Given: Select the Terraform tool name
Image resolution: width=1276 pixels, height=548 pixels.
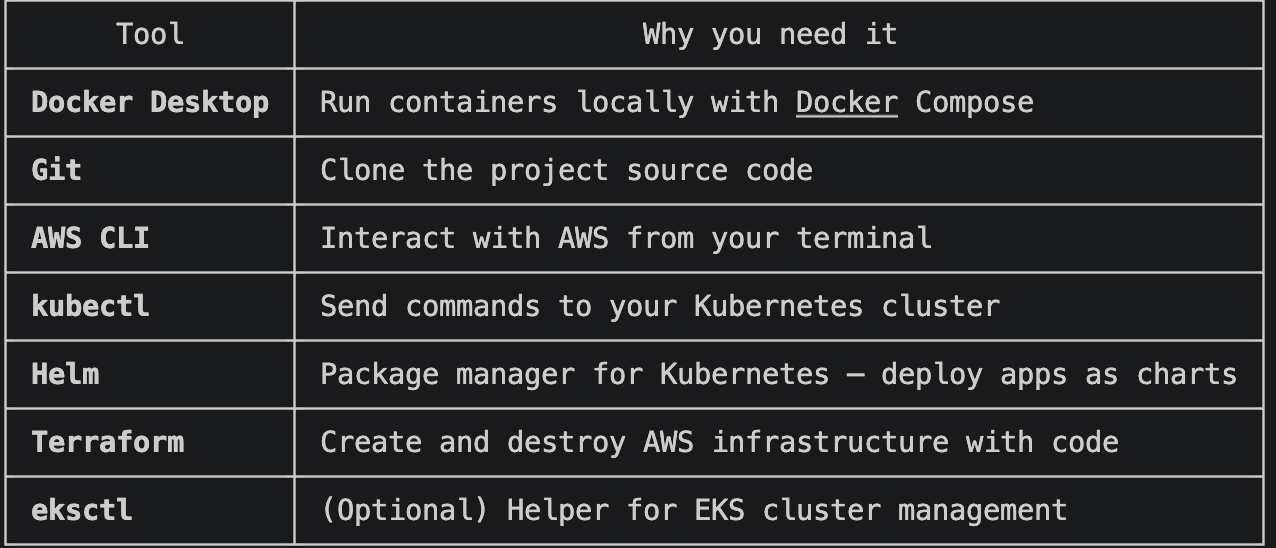Looking at the screenshot, I should [107, 442].
